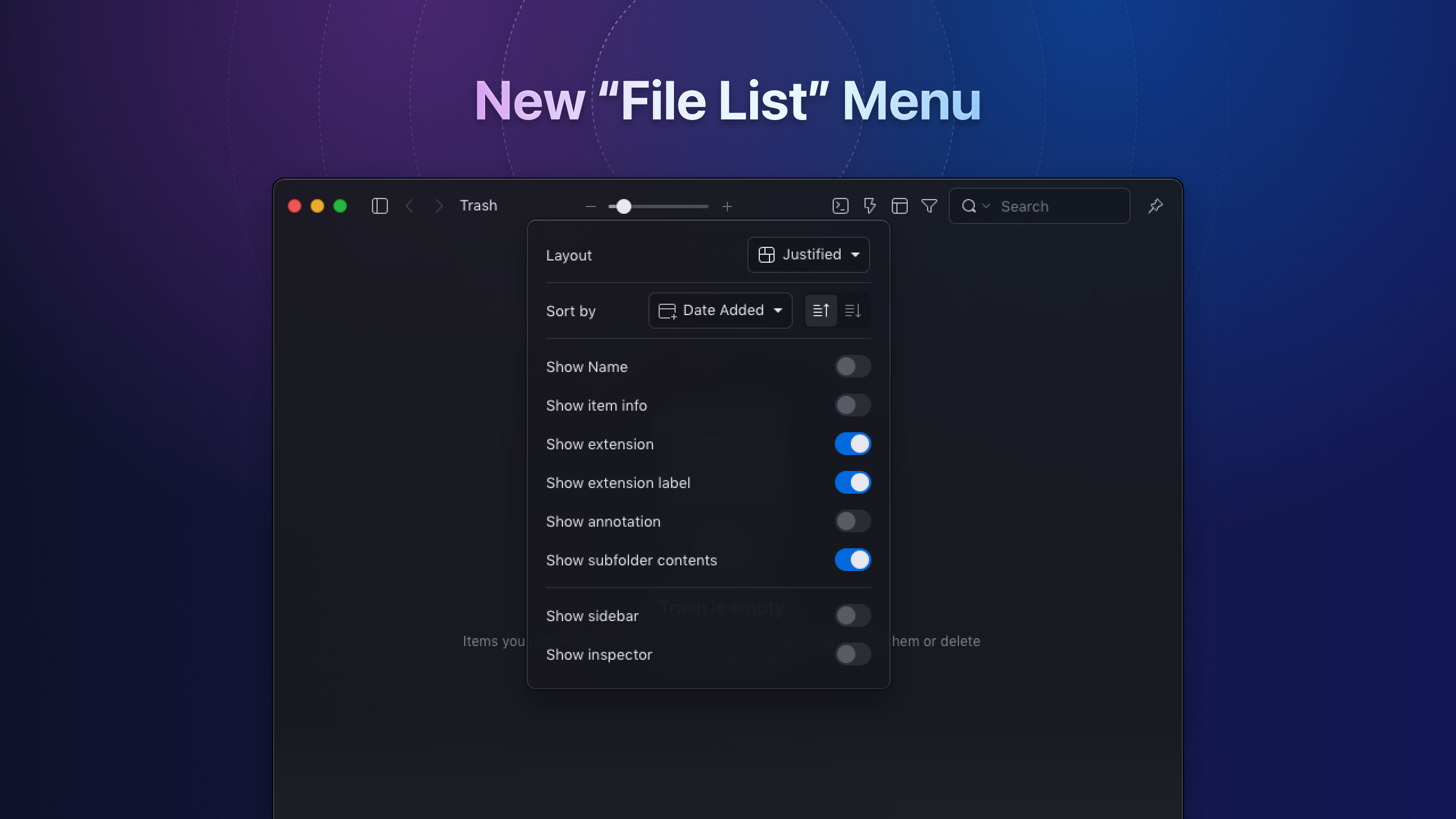Click the plus zoom-in button
This screenshot has width=1456, height=819.
click(727, 206)
